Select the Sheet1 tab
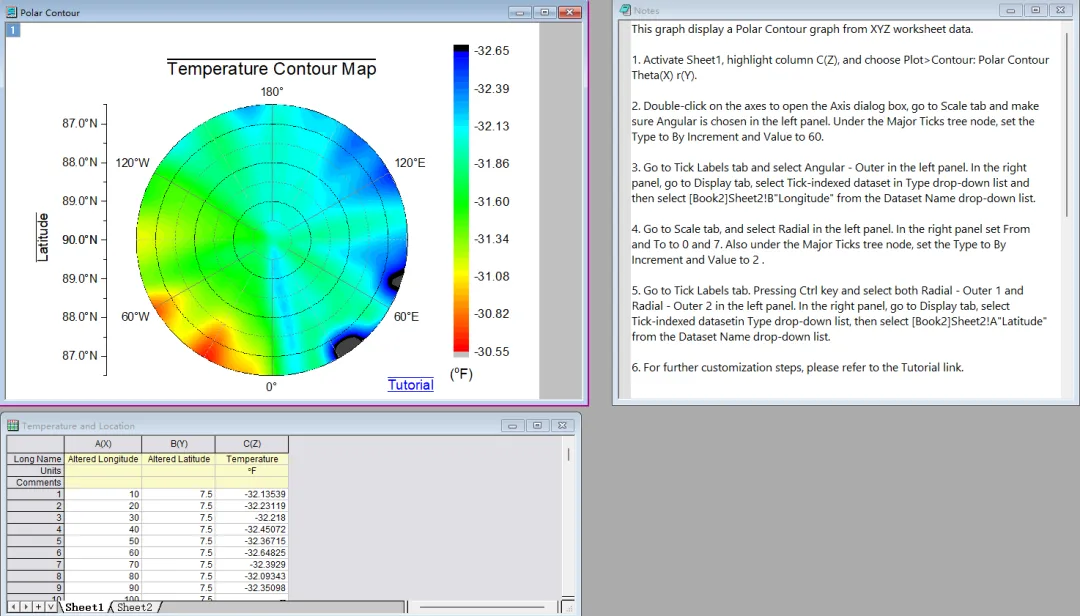Image resolution: width=1080 pixels, height=616 pixels. click(x=84, y=607)
